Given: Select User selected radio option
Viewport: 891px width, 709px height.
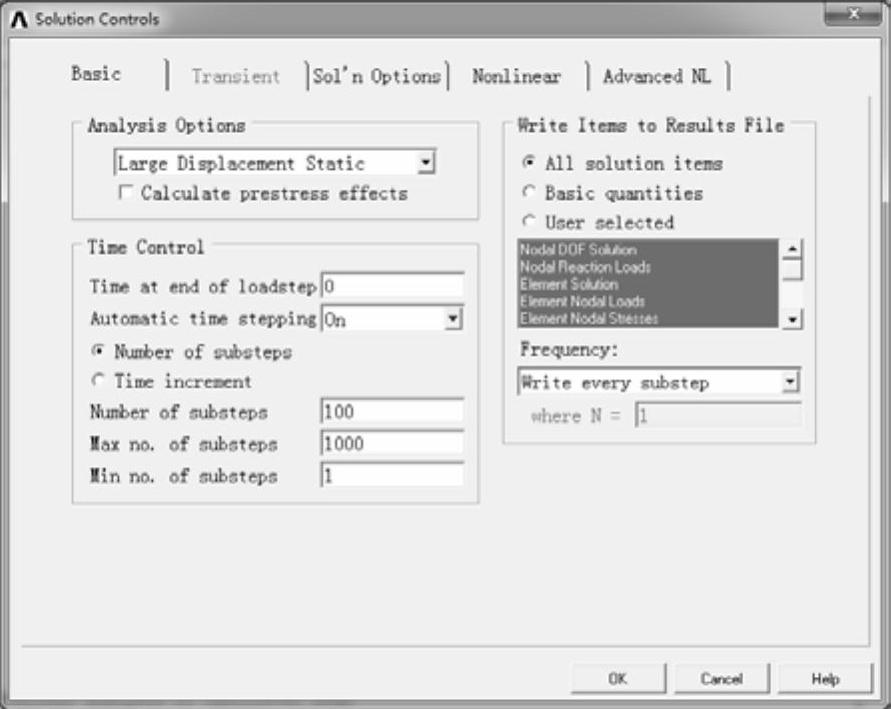Looking at the screenshot, I should [529, 221].
